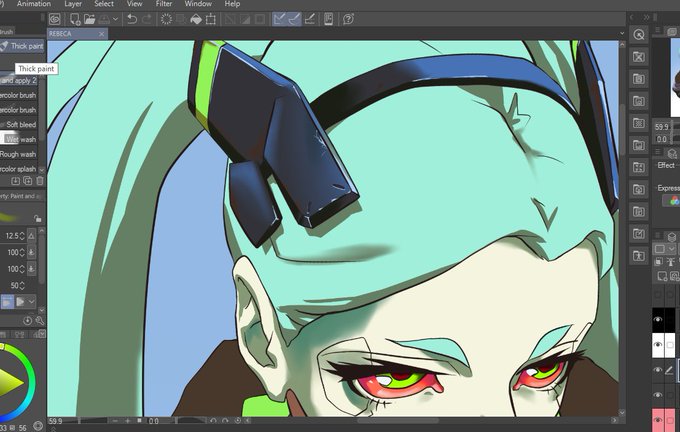
Task: Click inside the color wheel triangle
Action: [10, 383]
